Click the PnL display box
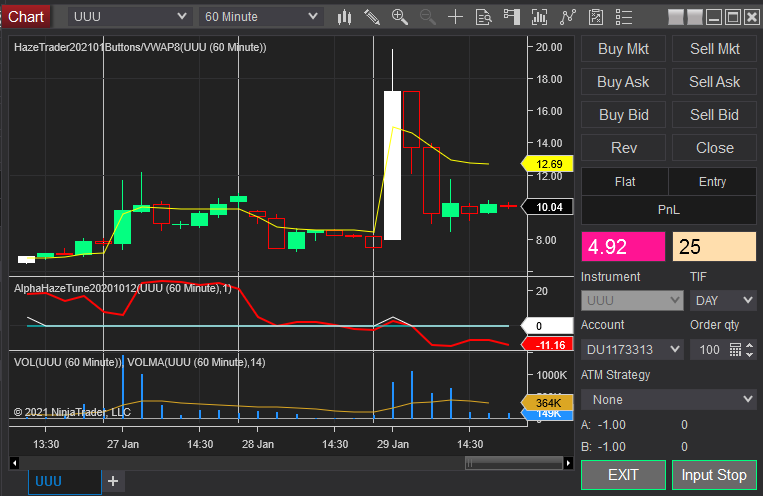The image size is (763, 496). pos(669,210)
